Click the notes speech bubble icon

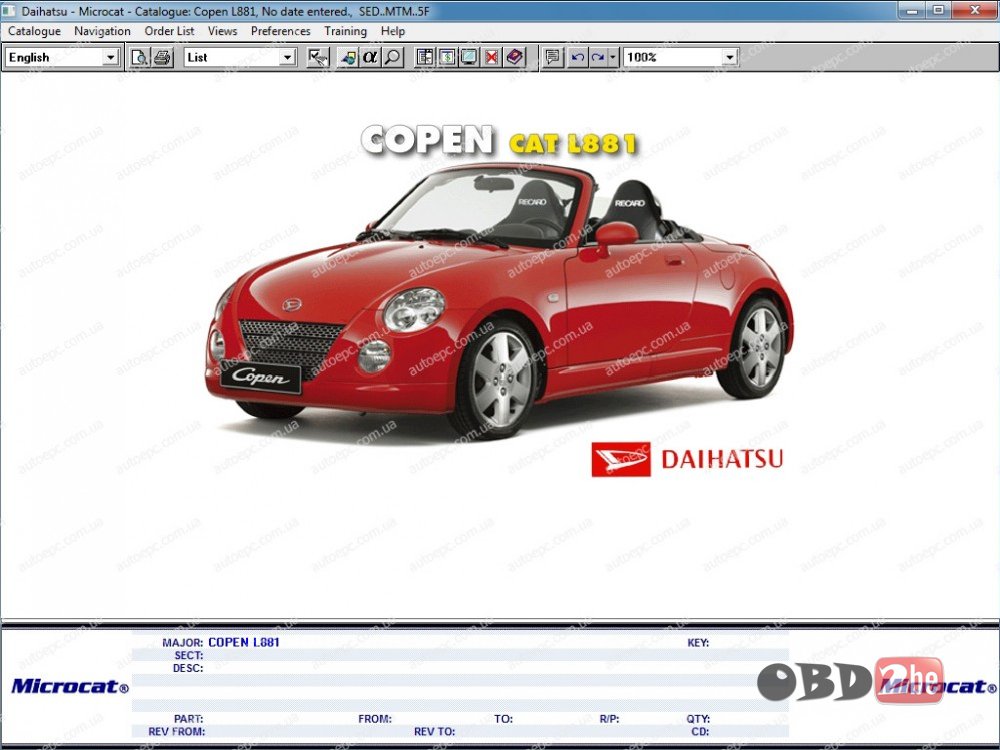[553, 57]
